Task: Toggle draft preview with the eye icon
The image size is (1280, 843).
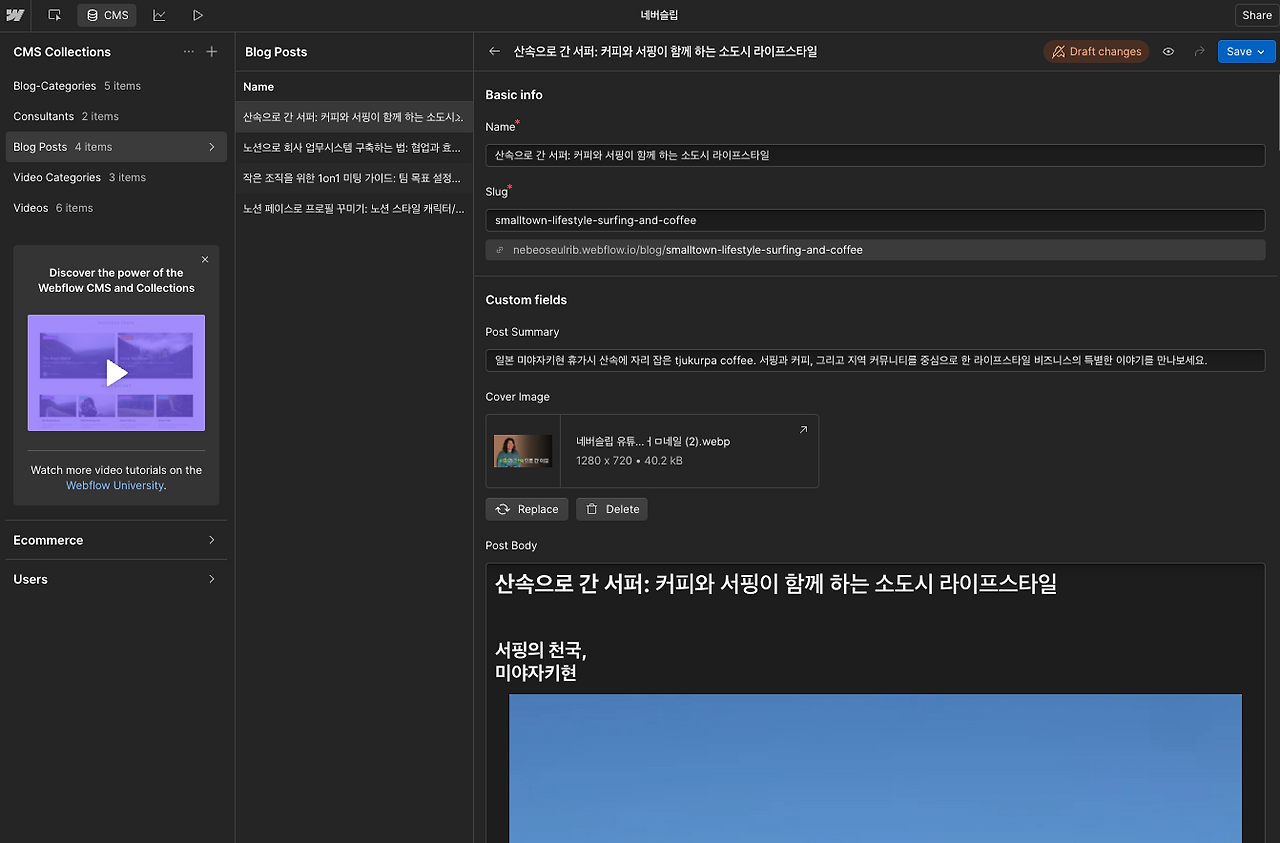Action: [1168, 51]
